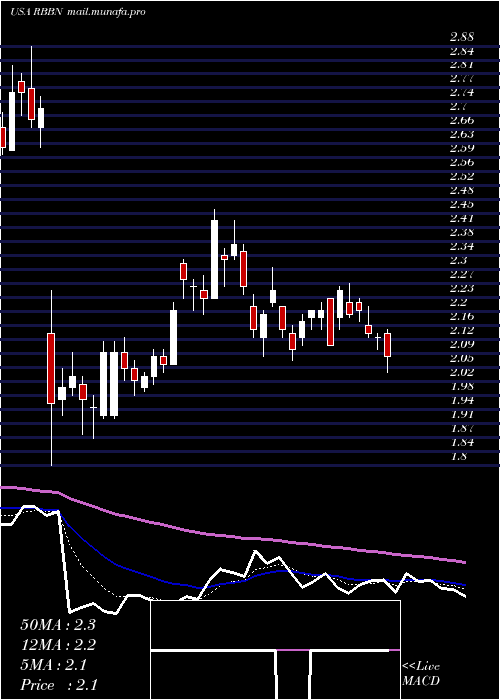This screenshot has height=700, width=500.
Task: Click the 2.34 price axis label
Action: click(x=462, y=246)
